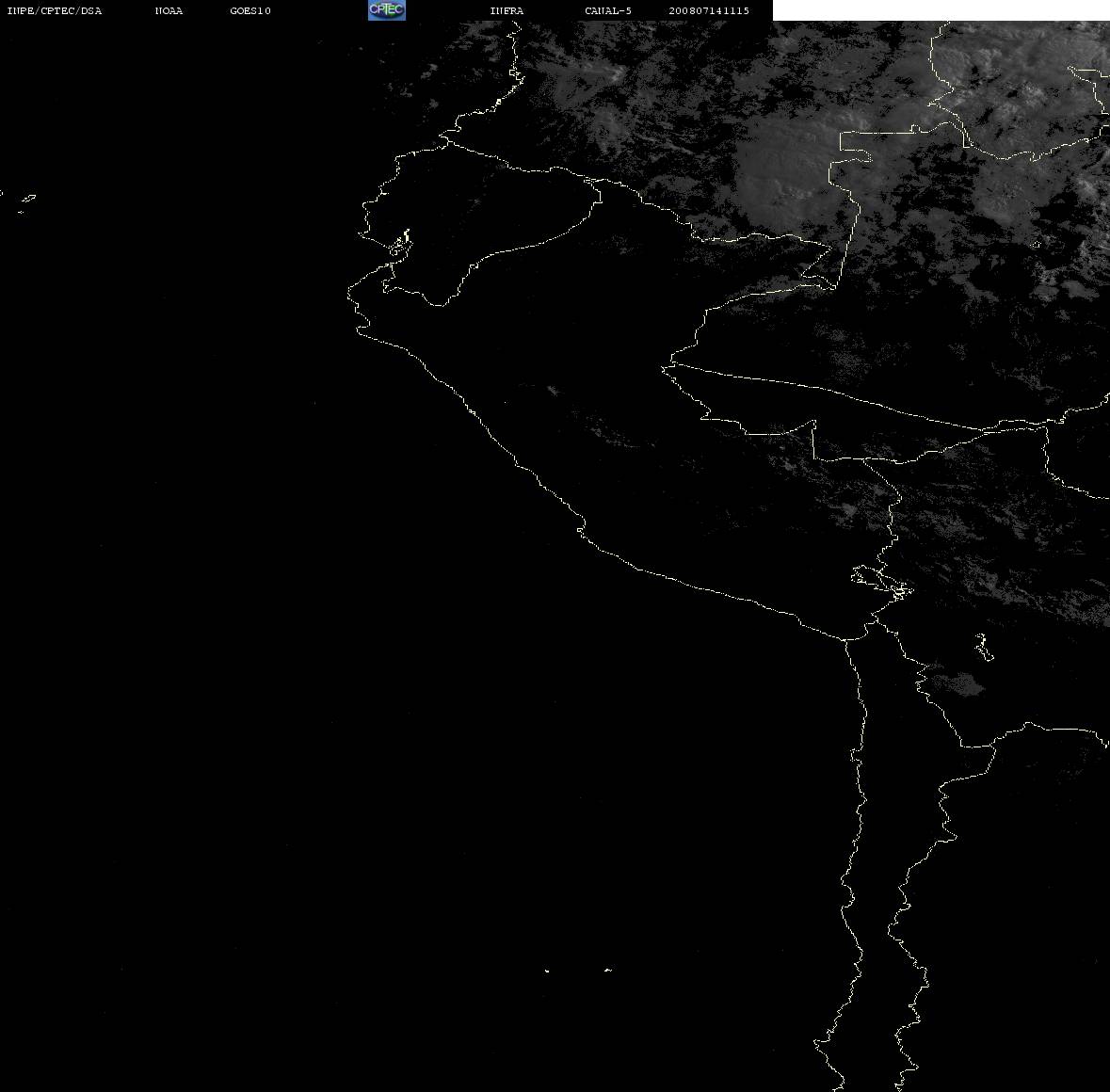The width and height of the screenshot is (1110, 1092).
Task: Click the CANAL-5 label
Action: click(608, 10)
